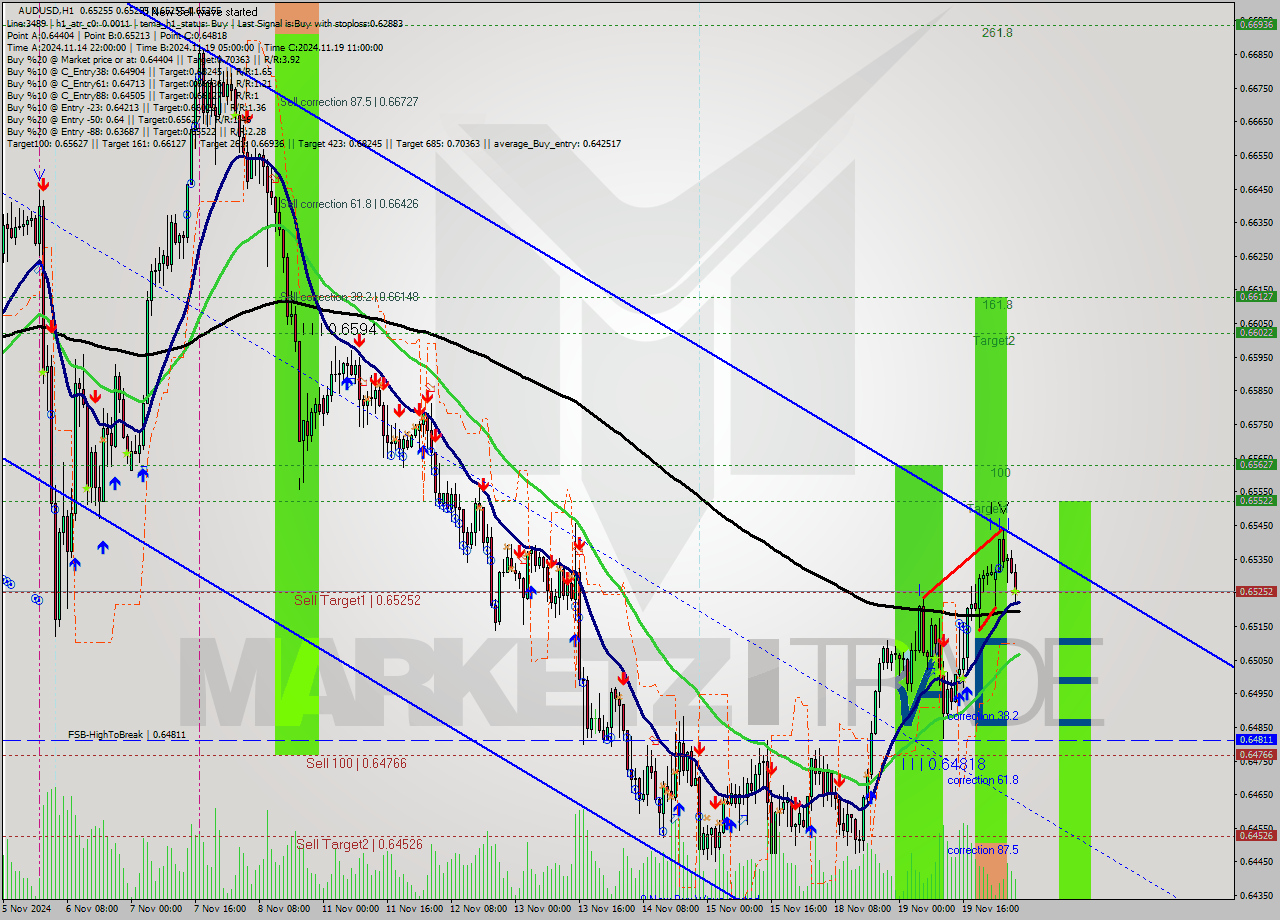
Task: Click the 0.65522 green price tag
Action: click(x=1255, y=500)
